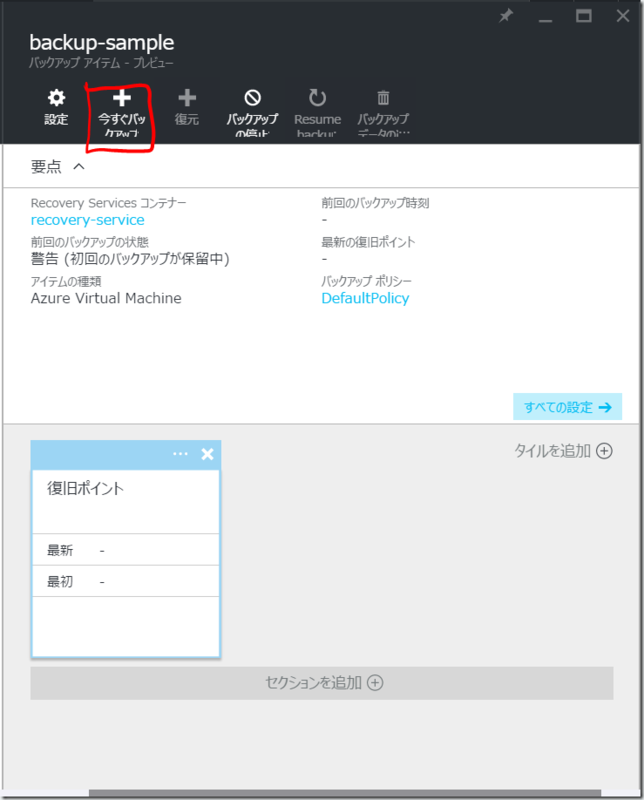Open the 復旧ポイント tile

[x=126, y=549]
